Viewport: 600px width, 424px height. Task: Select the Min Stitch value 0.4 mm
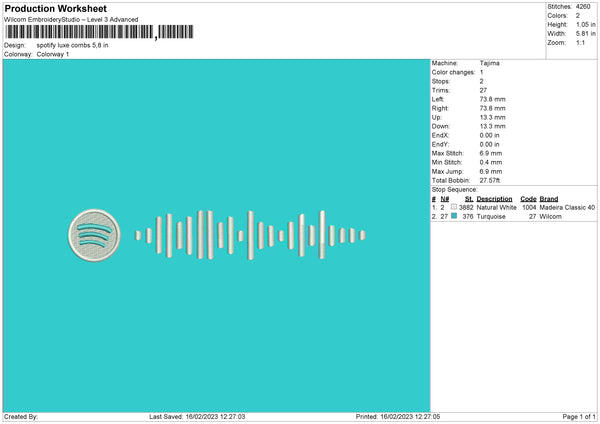pyautogui.click(x=491, y=162)
